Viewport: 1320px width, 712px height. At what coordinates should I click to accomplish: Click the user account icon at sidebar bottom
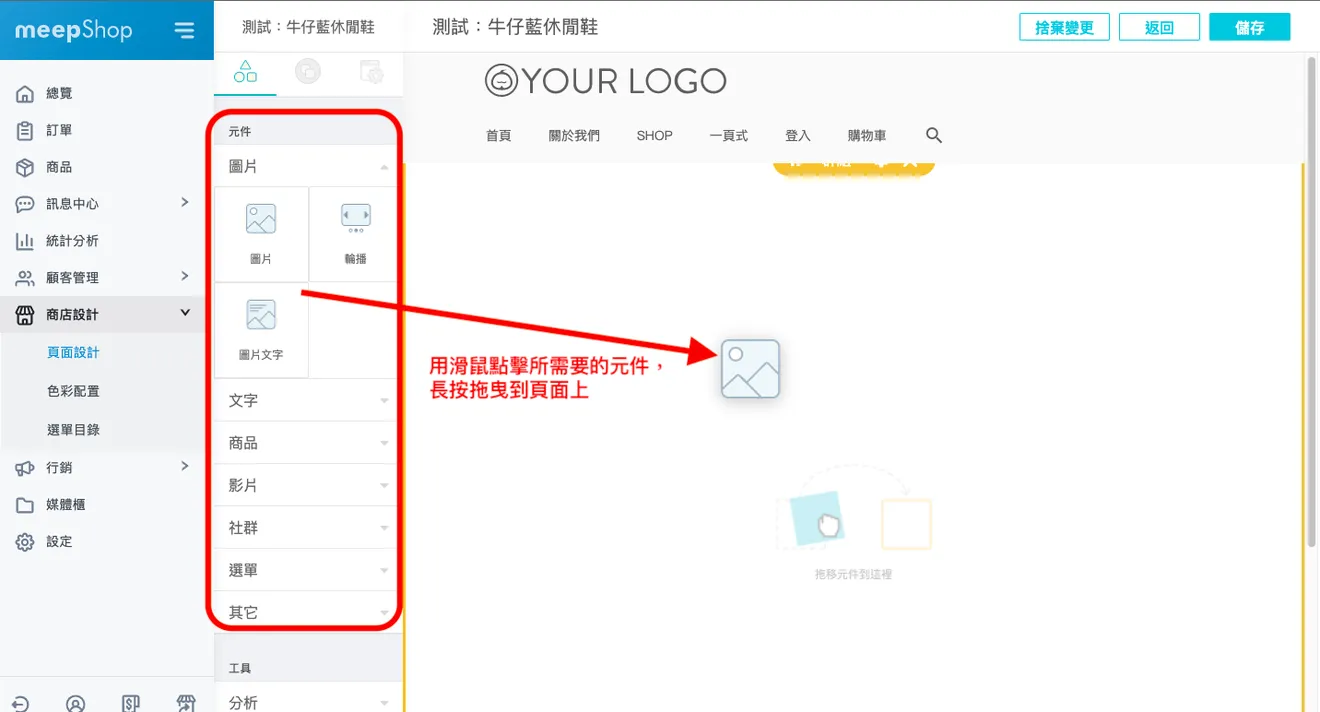(x=76, y=703)
